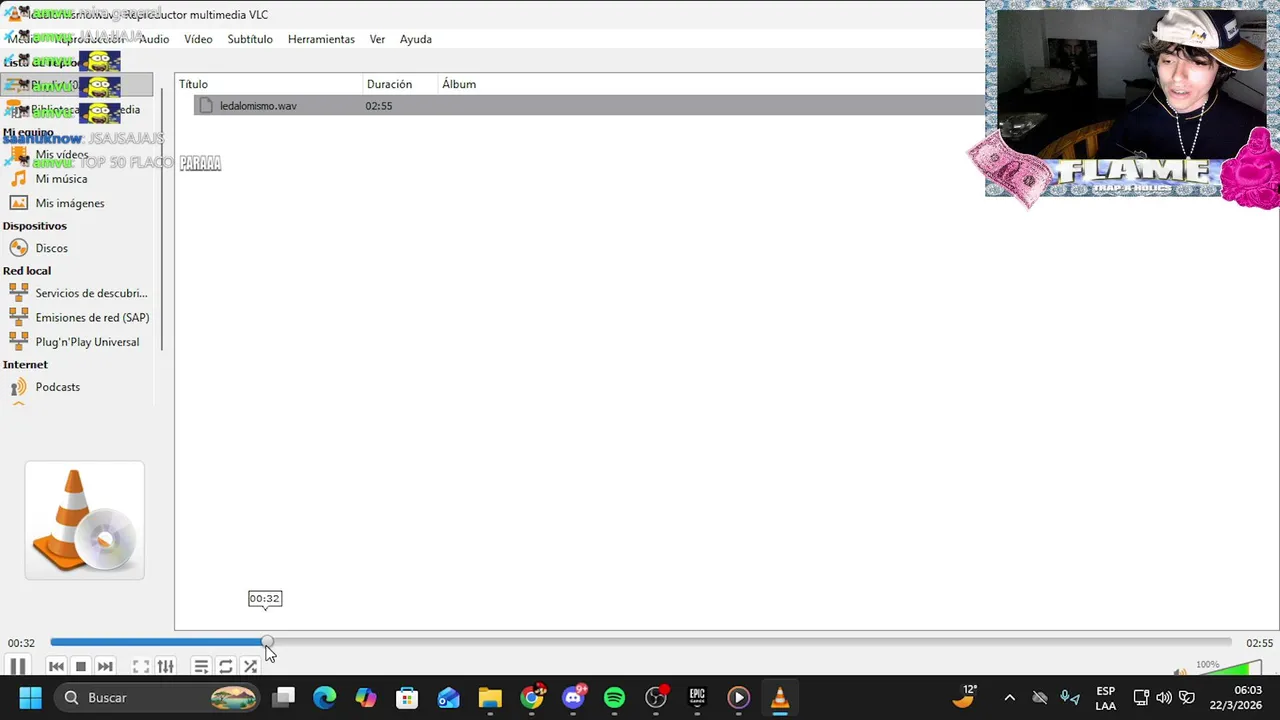Switch to OBS Studio in taskbar

(x=656, y=698)
